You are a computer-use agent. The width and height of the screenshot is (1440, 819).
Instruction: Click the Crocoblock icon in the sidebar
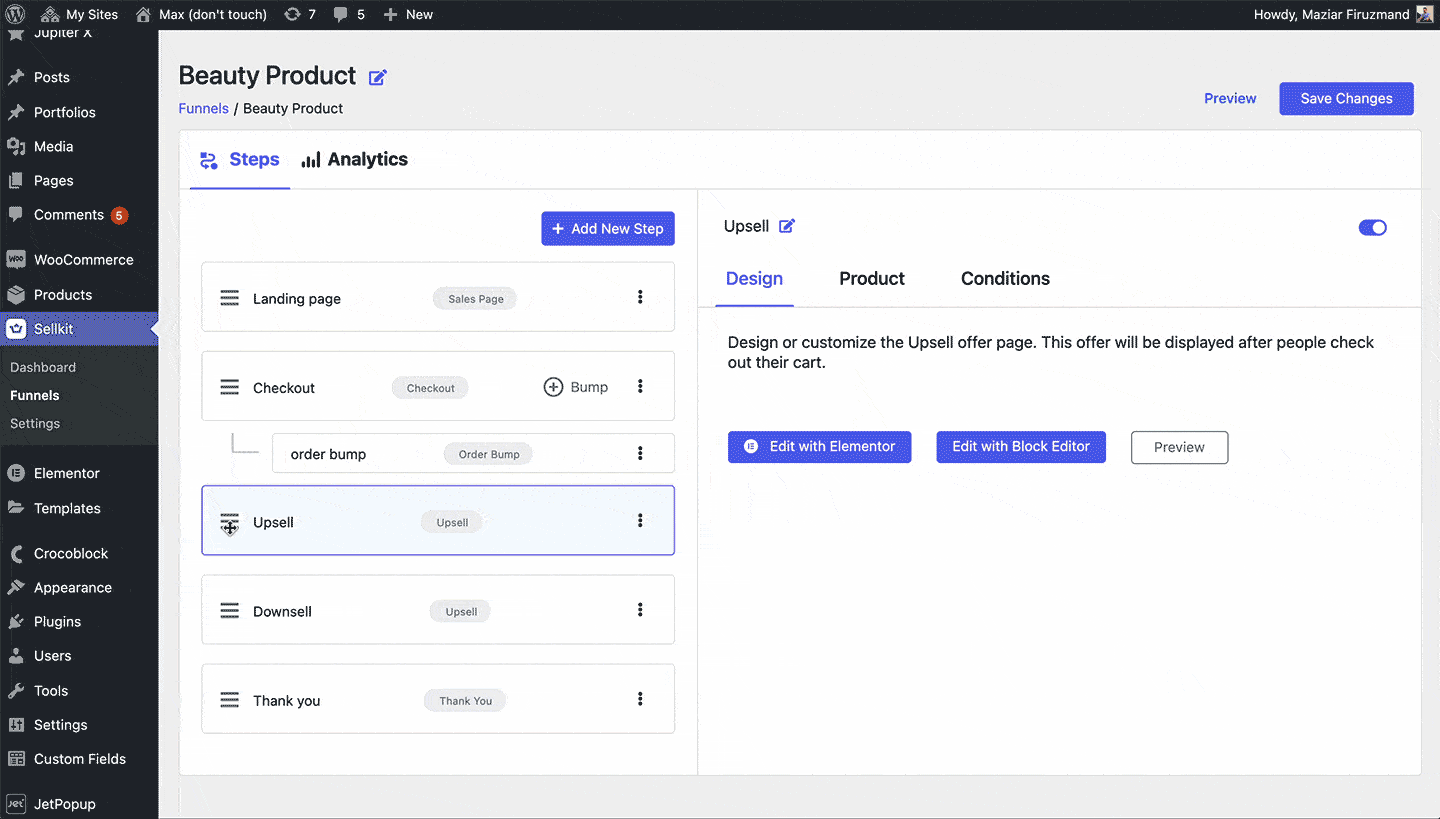click(x=17, y=553)
